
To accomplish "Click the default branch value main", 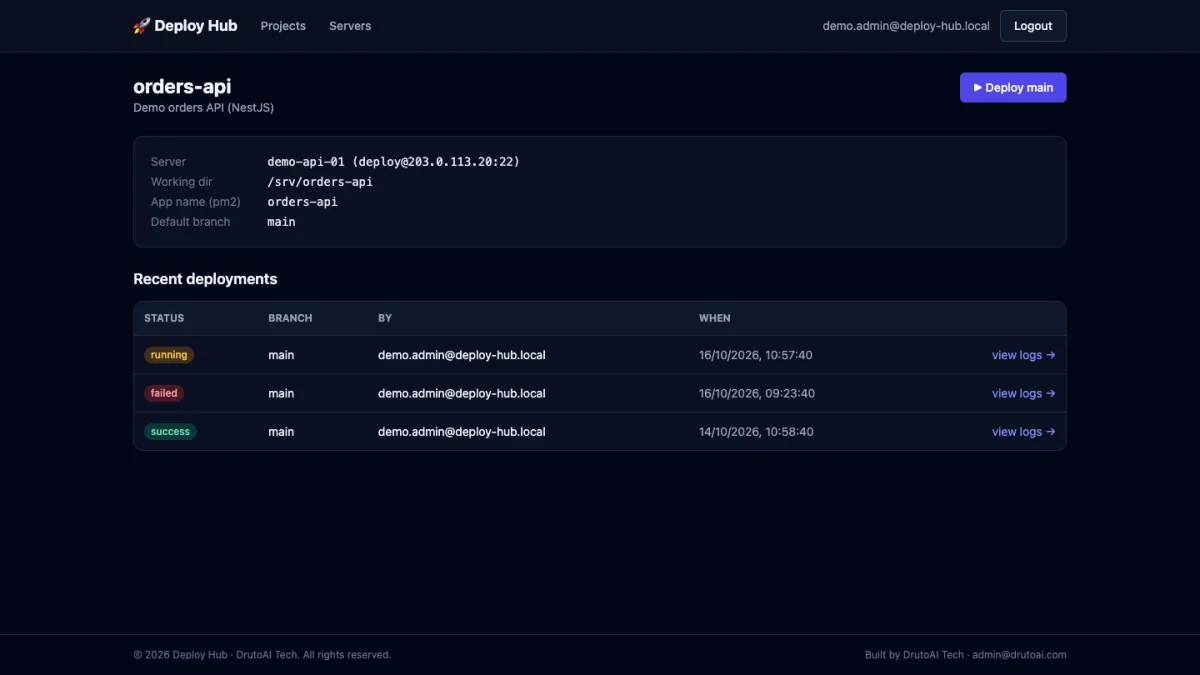I will [x=281, y=221].
